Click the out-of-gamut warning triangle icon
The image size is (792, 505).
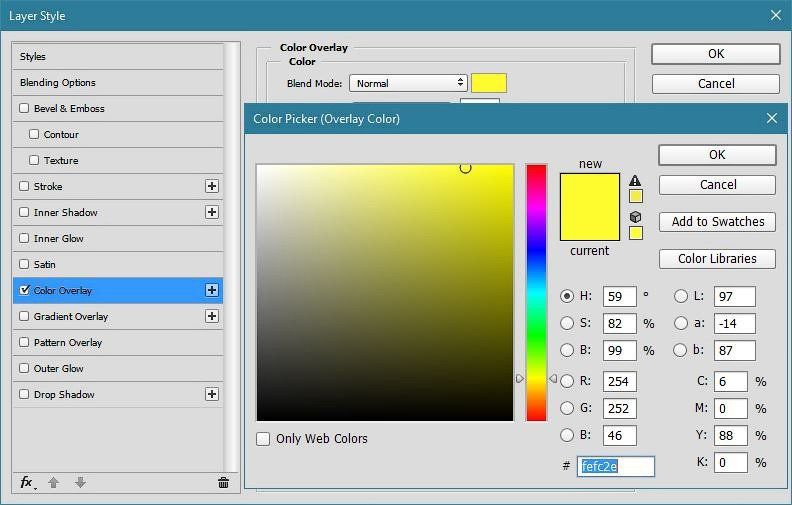pos(635,181)
